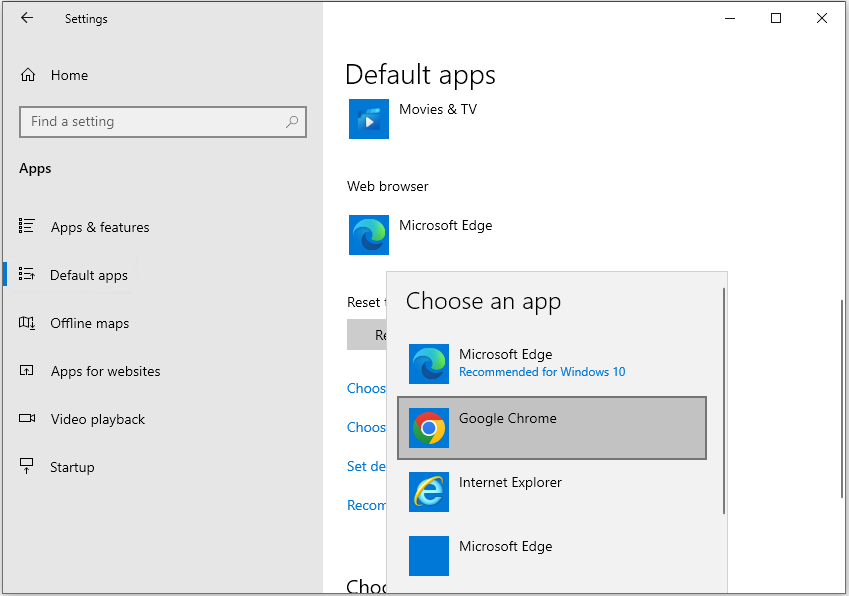Click the Settings page vertical scrollbar

(x=842, y=398)
